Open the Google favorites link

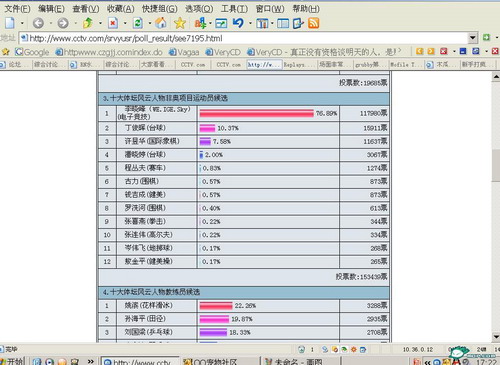click(32, 52)
